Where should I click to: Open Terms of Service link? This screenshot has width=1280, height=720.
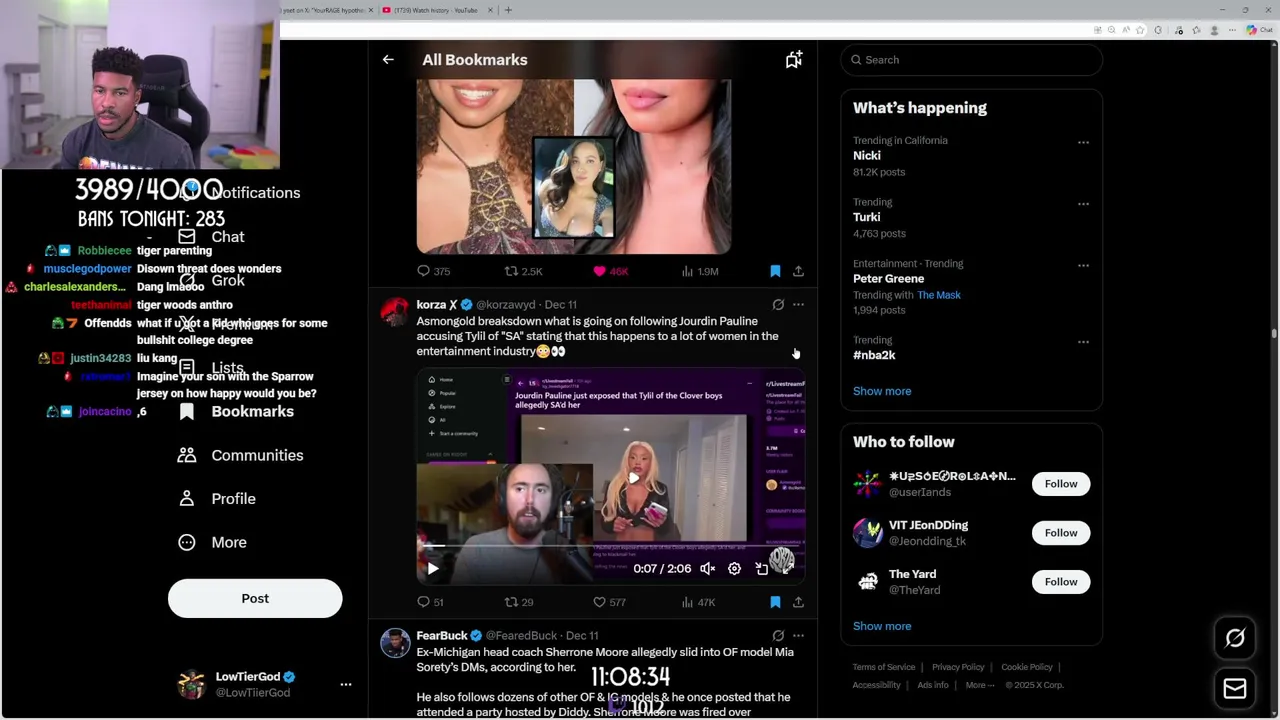884,667
